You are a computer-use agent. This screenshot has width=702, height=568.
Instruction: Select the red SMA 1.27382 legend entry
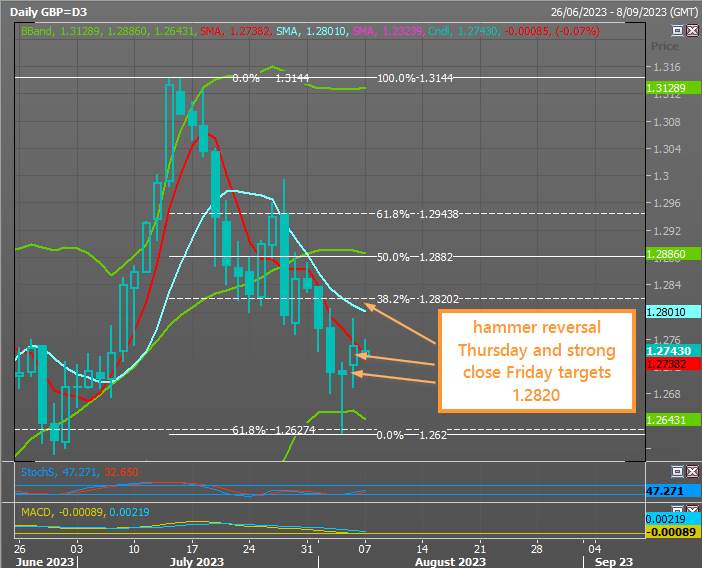click(235, 31)
